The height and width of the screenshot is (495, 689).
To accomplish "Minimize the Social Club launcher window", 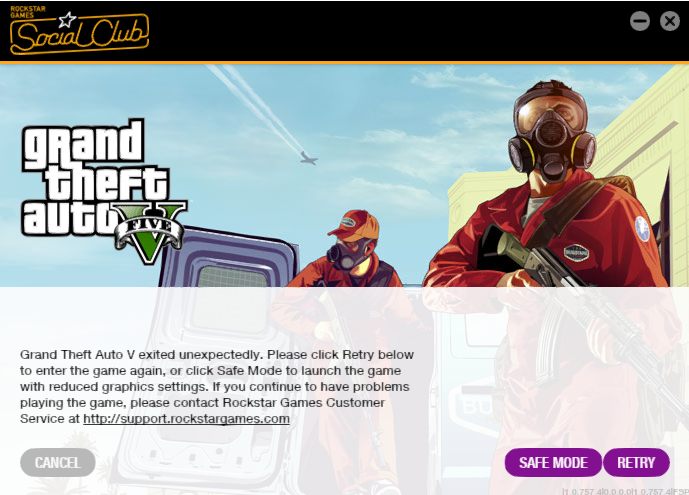I will pos(640,21).
